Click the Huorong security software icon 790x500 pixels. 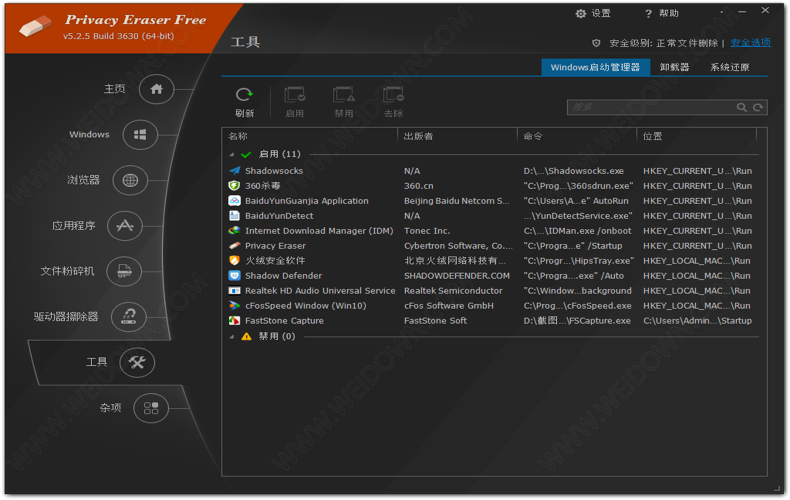[234, 261]
